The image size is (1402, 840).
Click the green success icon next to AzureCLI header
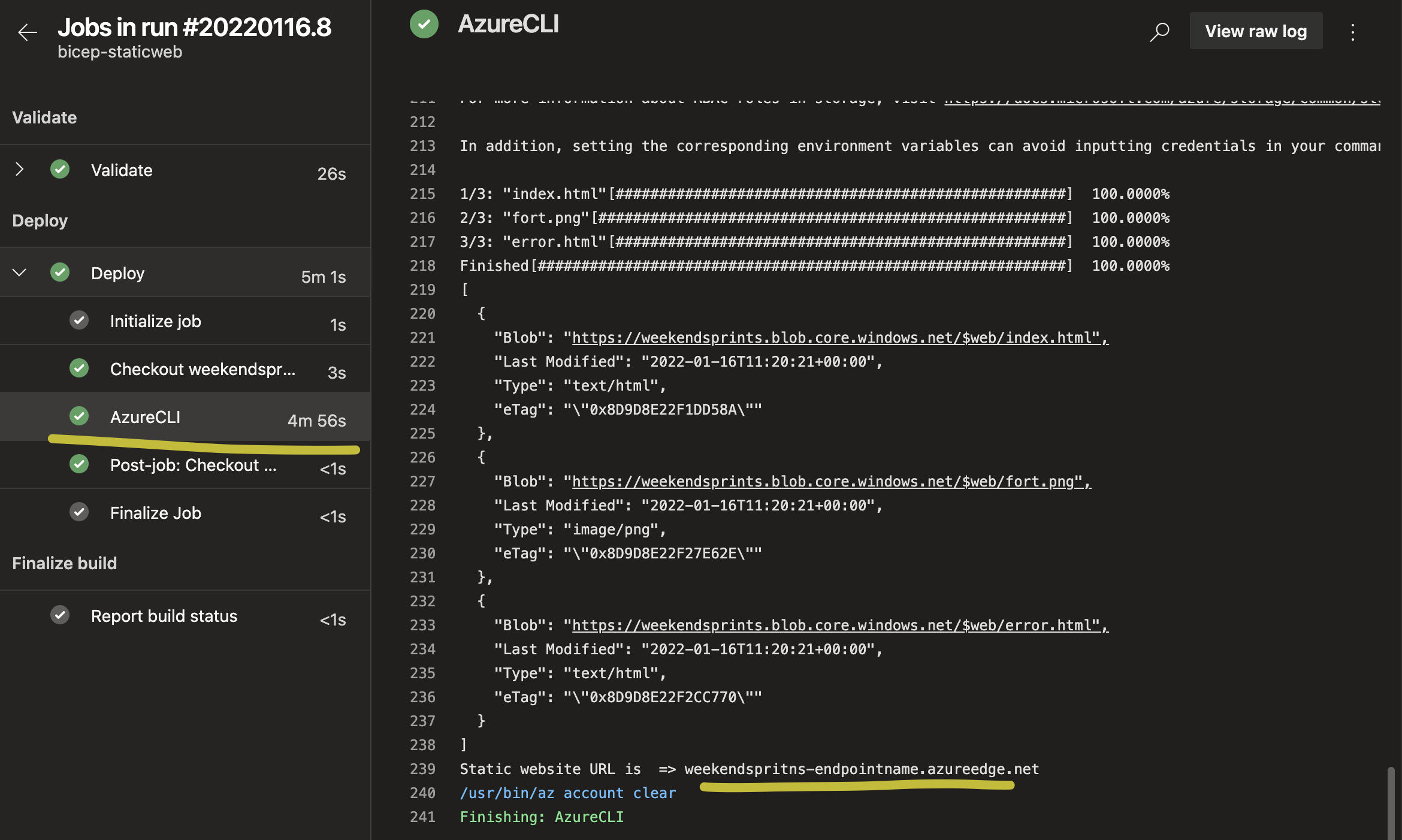[x=424, y=25]
